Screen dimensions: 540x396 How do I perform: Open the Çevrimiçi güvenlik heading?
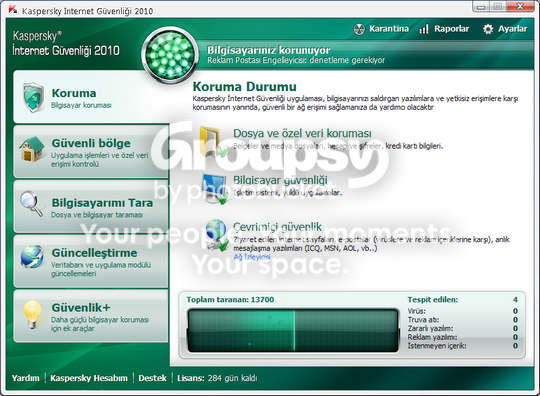[277, 227]
